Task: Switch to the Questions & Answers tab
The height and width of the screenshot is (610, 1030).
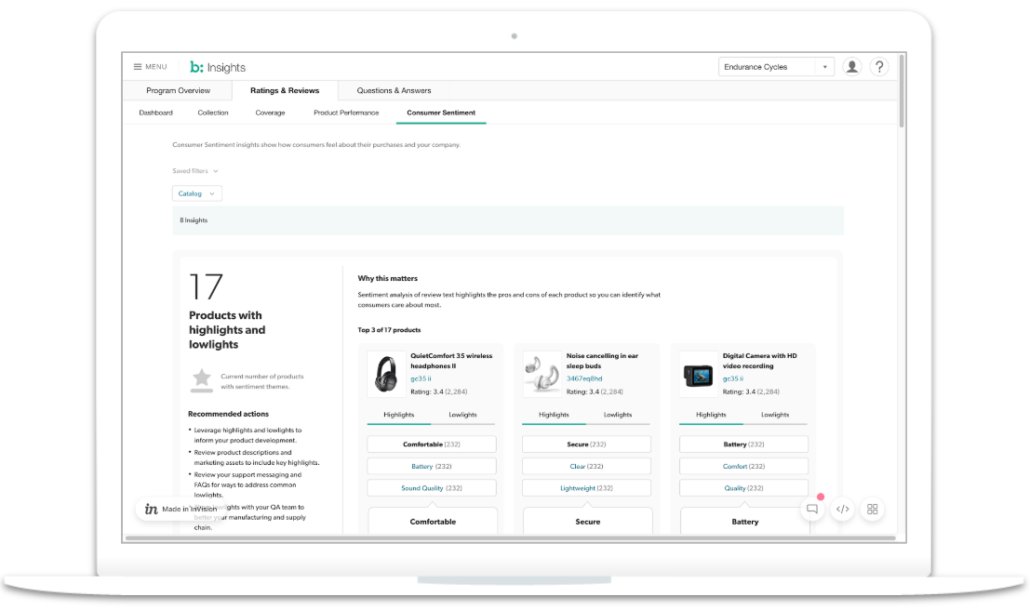Action: [x=394, y=90]
